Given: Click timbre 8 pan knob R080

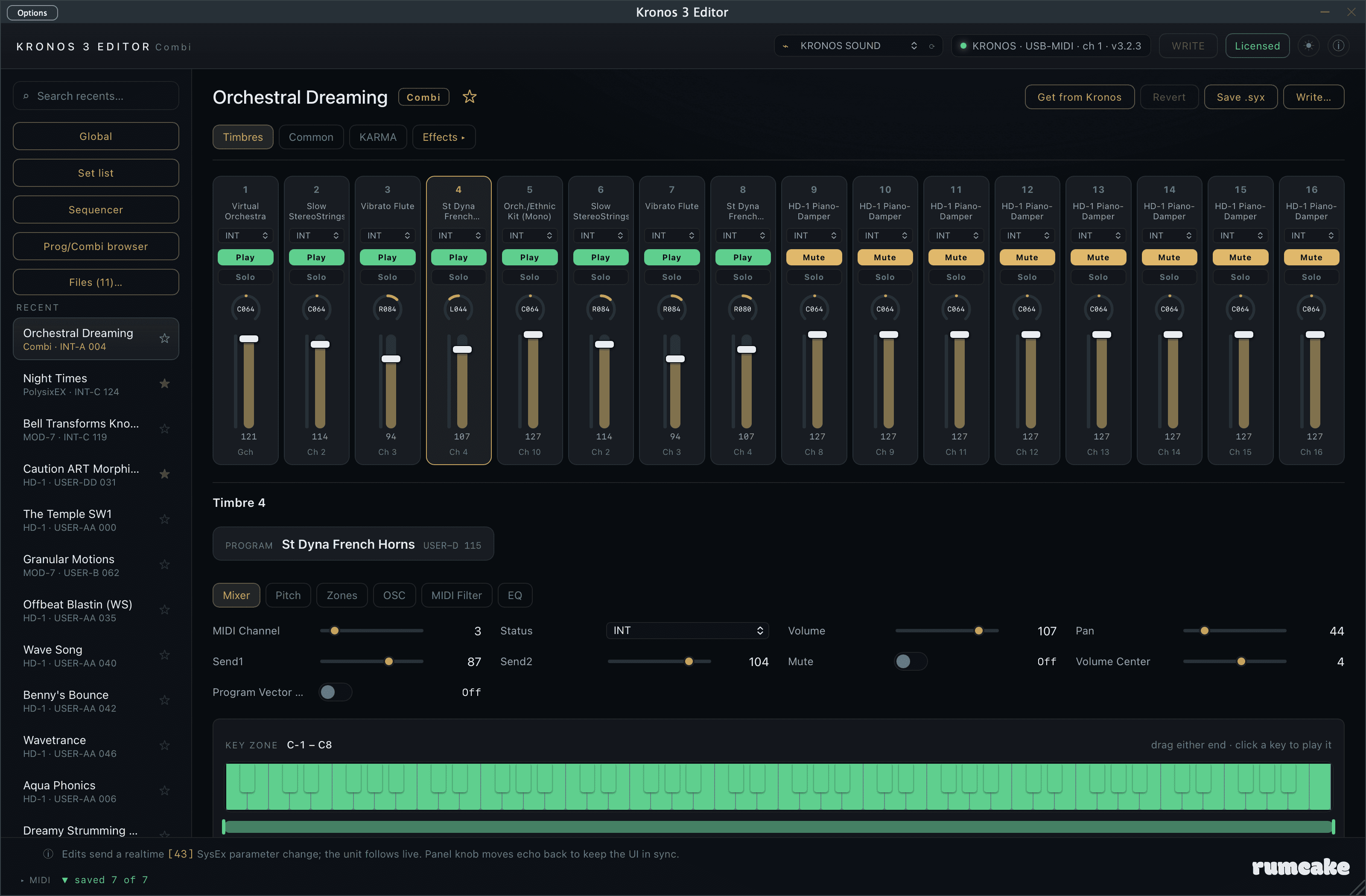Looking at the screenshot, I should coord(743,308).
